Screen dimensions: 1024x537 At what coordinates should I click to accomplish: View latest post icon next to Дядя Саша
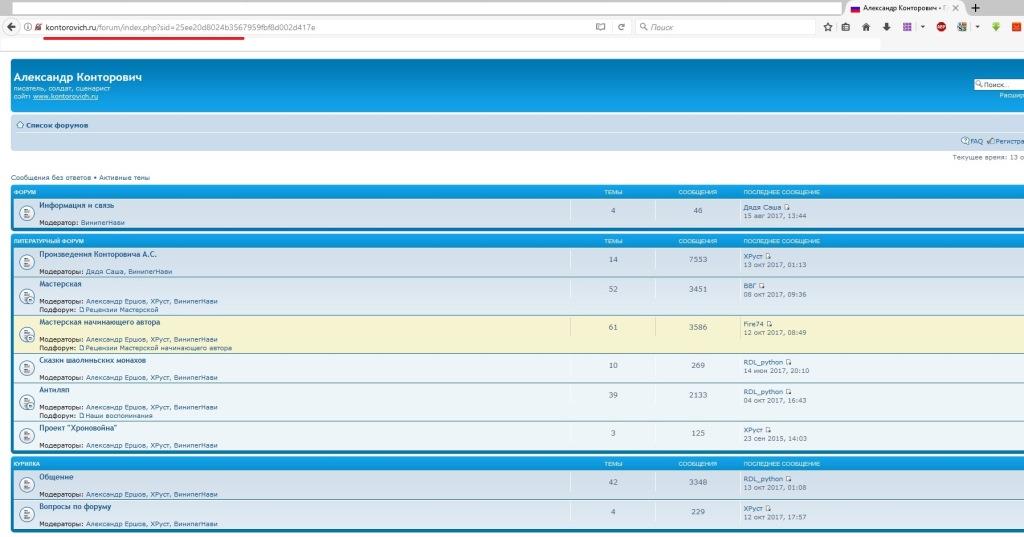pyautogui.click(x=787, y=207)
